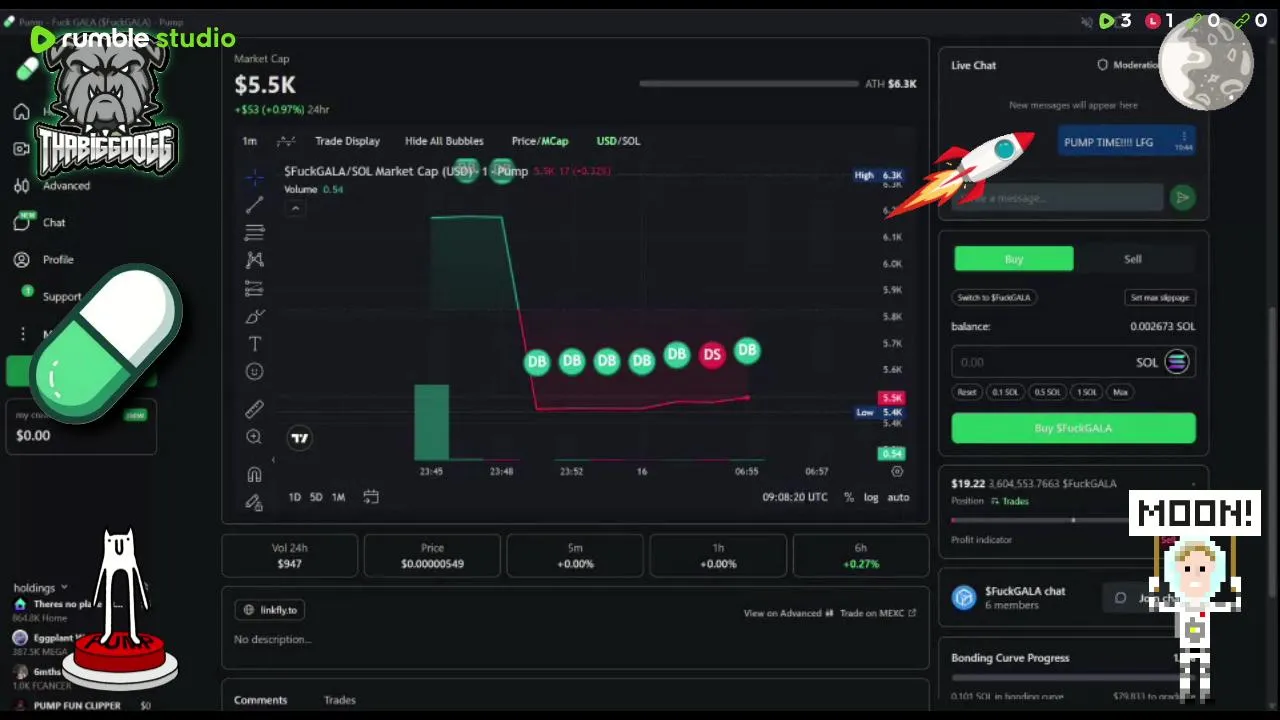Collapse the chart legend chevron
The width and height of the screenshot is (1280, 720).
click(x=295, y=208)
